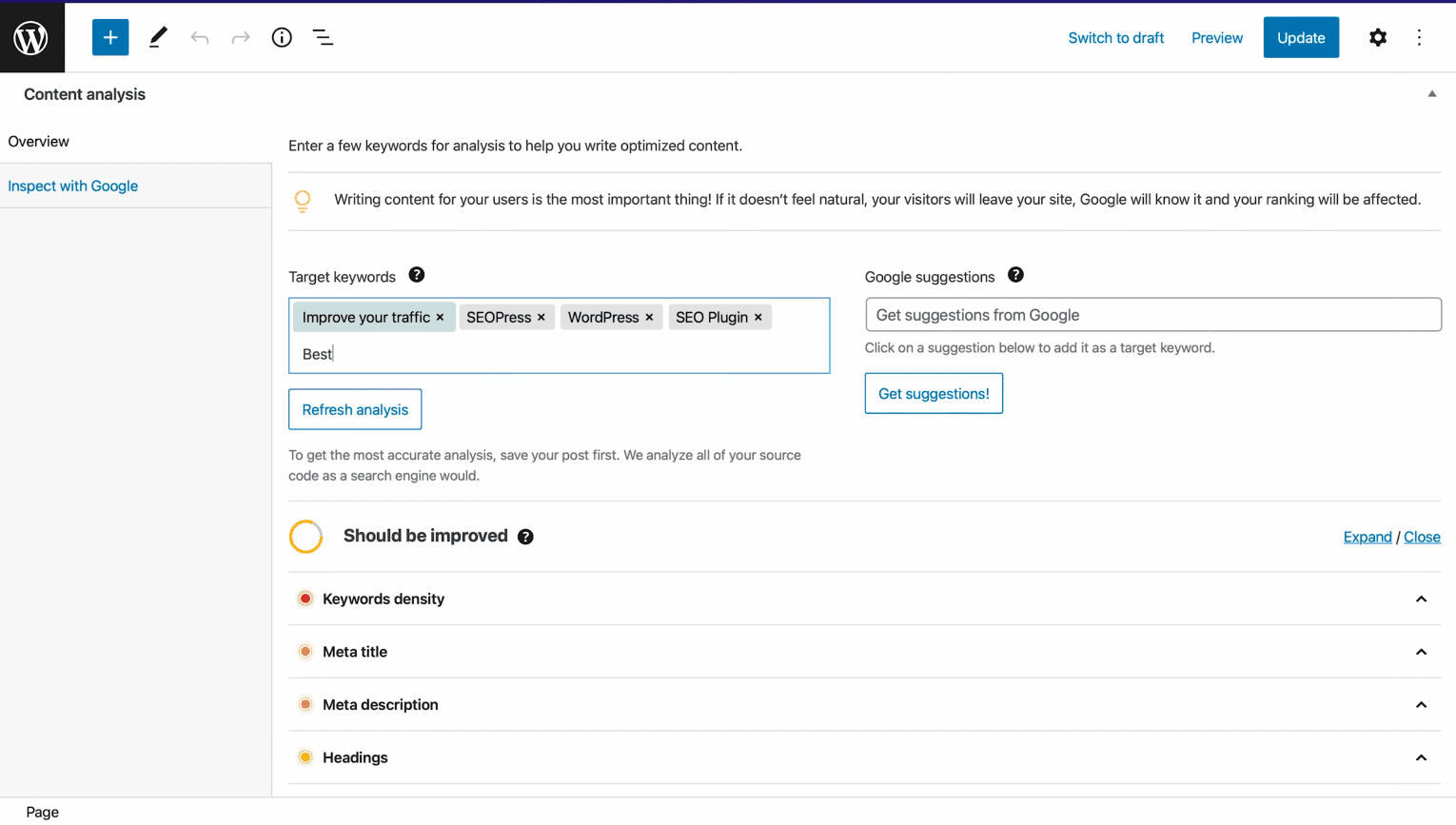
Task: Toggle the Meta description chevron
Action: pyautogui.click(x=1421, y=705)
